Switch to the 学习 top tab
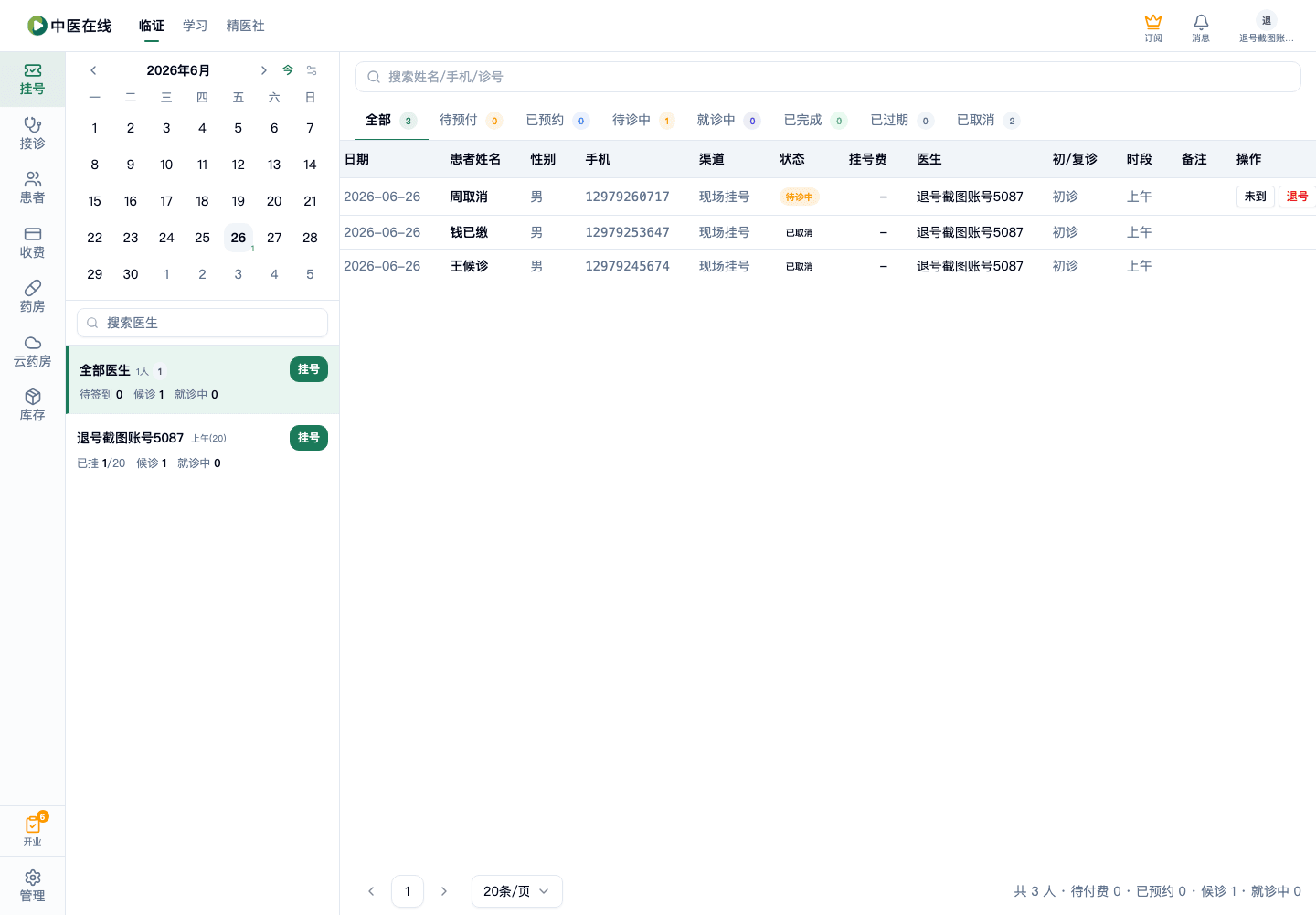 point(196,26)
